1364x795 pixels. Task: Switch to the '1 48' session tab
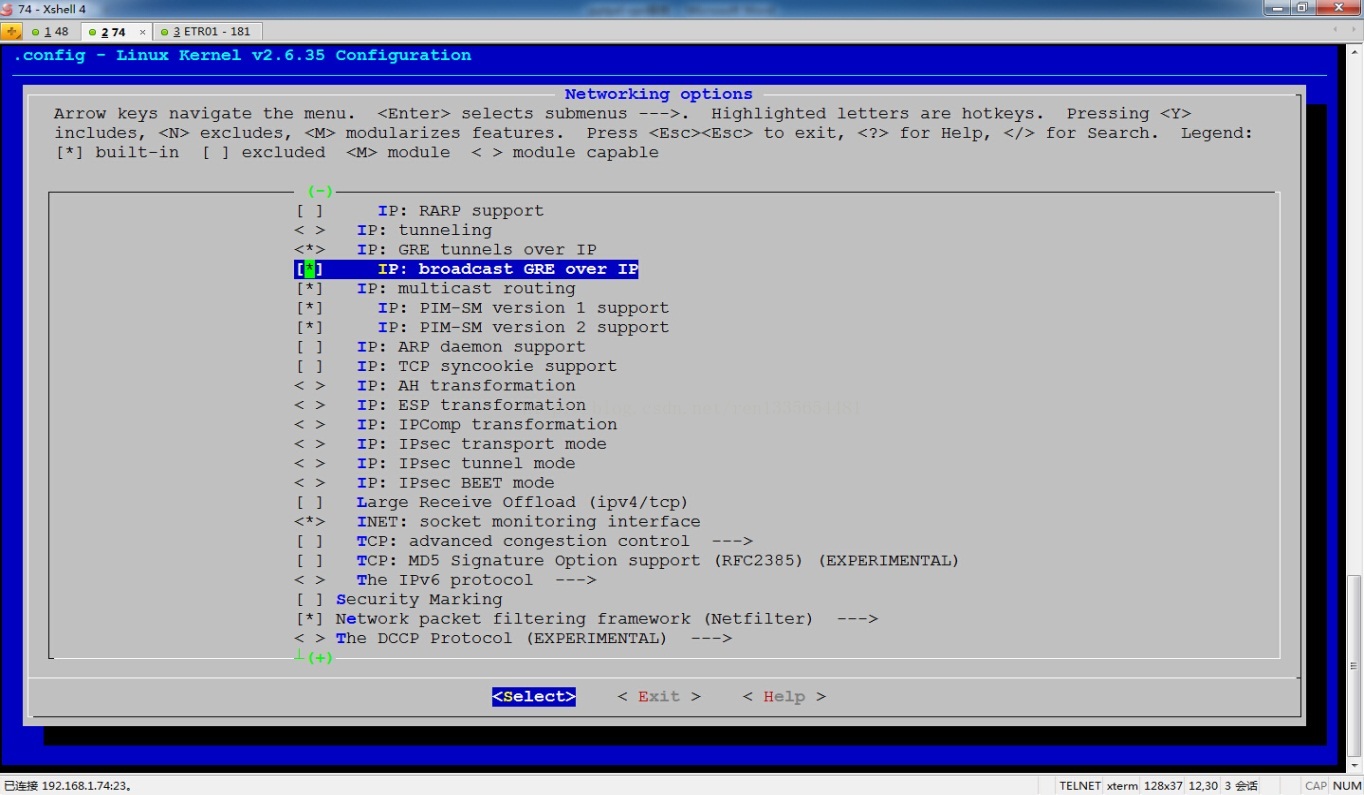(50, 32)
